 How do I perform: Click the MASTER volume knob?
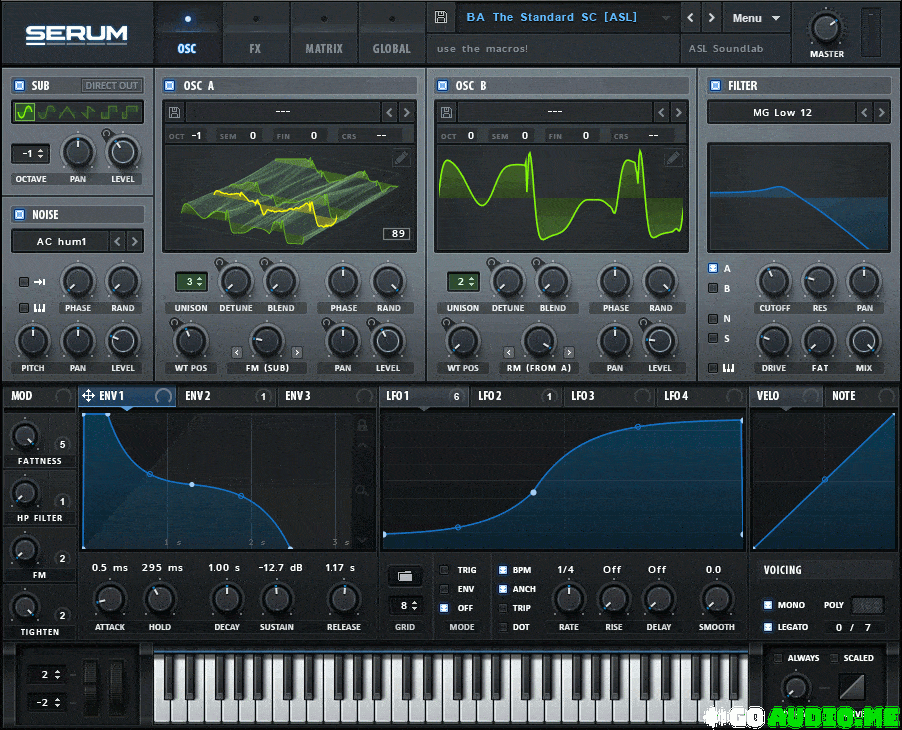coord(826,28)
